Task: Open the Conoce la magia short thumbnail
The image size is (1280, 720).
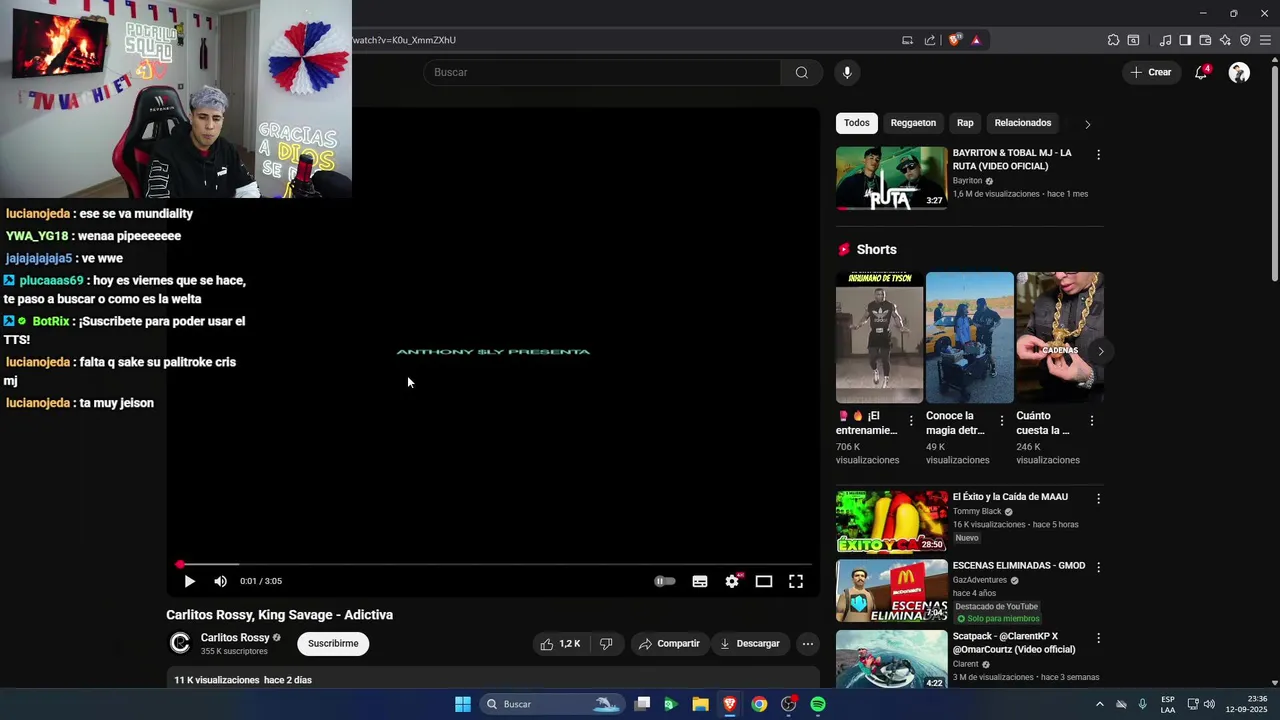Action: 969,337
